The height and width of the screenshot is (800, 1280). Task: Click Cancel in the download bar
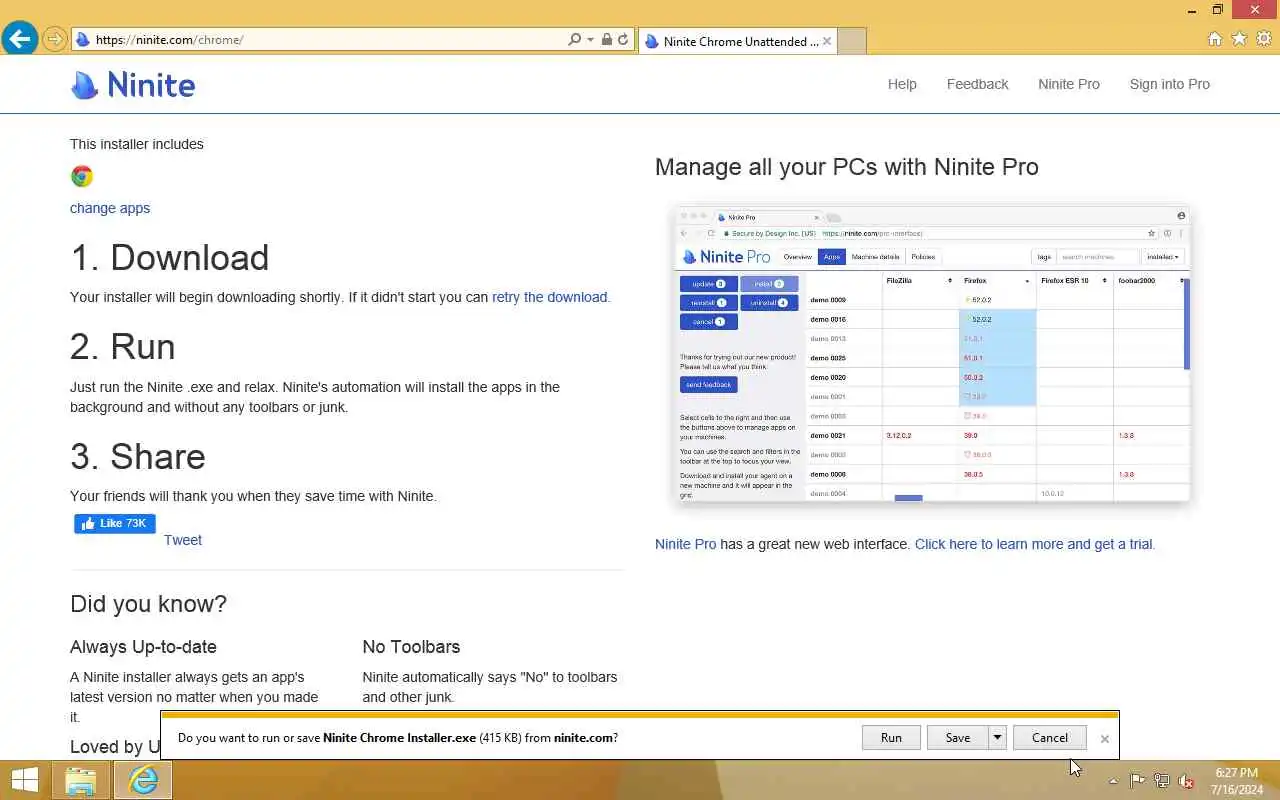(x=1049, y=738)
